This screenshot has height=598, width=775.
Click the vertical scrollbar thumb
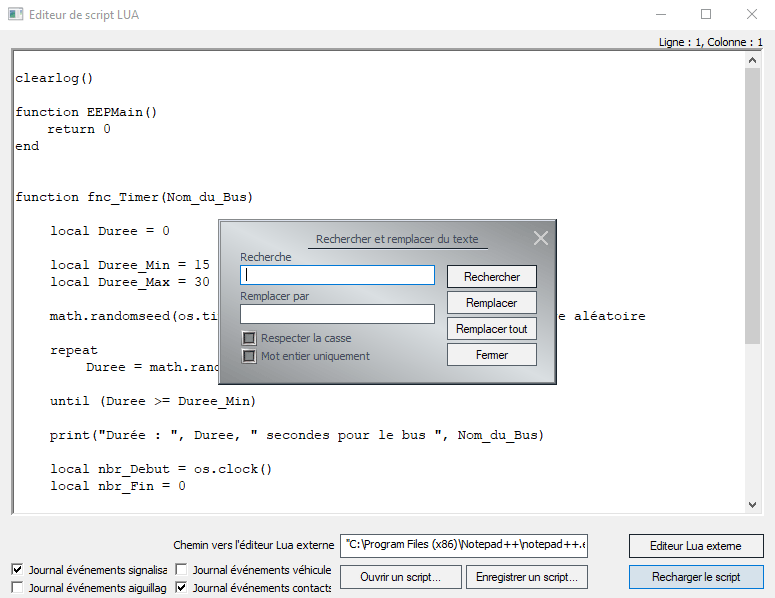752,206
